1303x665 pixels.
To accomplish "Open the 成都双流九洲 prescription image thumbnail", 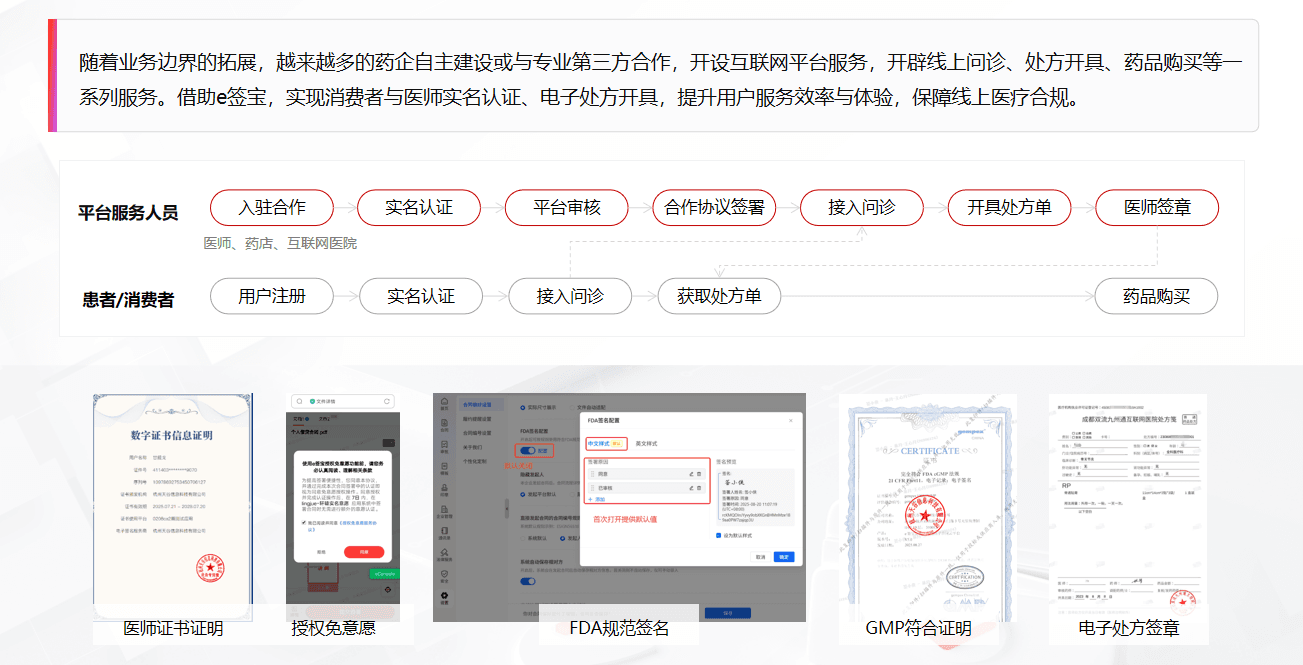I will [x=1128, y=507].
